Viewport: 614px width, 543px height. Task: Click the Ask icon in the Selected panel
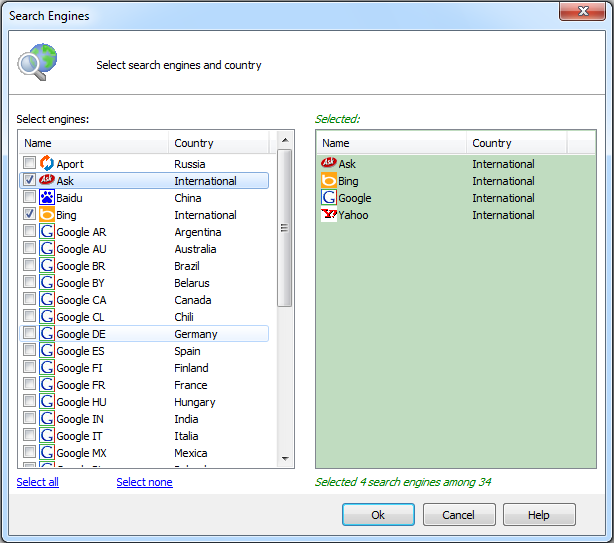[329, 162]
